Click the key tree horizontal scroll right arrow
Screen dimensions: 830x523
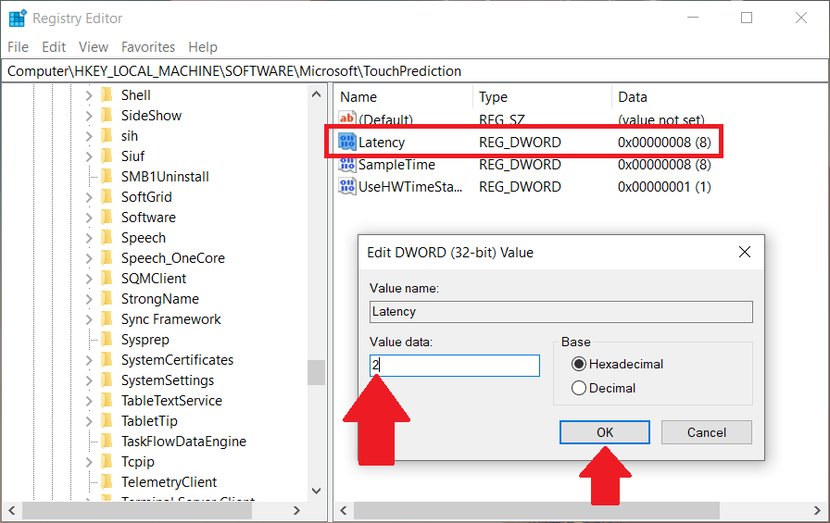(296, 510)
